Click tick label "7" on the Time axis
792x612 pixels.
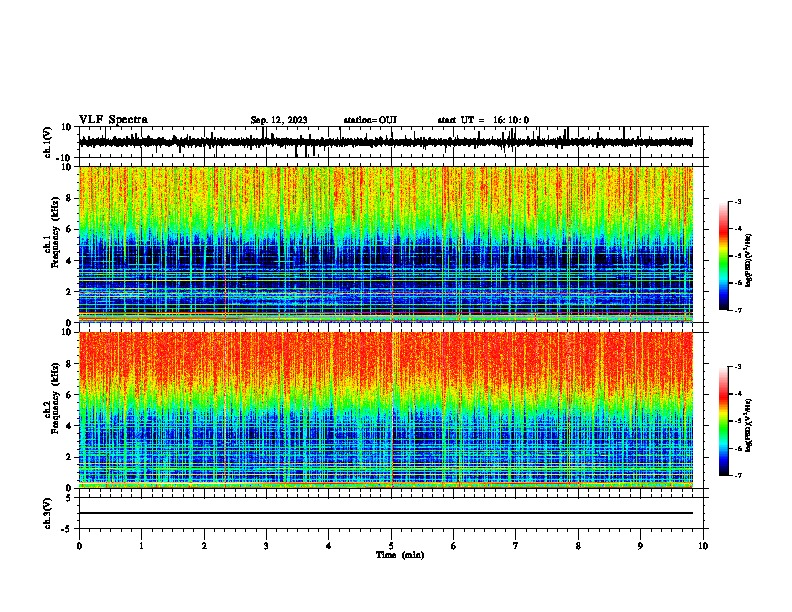[x=516, y=546]
